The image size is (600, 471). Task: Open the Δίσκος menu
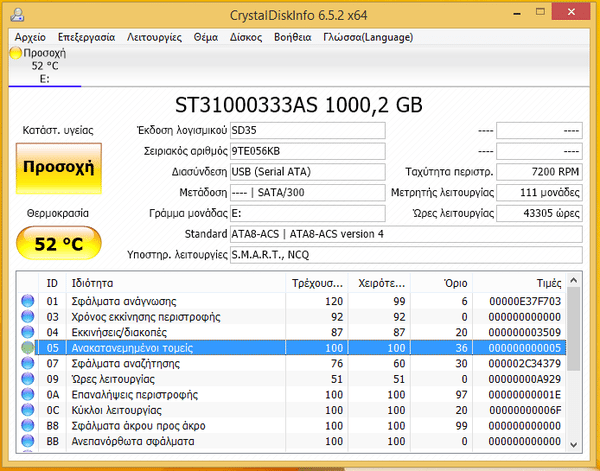point(246,37)
